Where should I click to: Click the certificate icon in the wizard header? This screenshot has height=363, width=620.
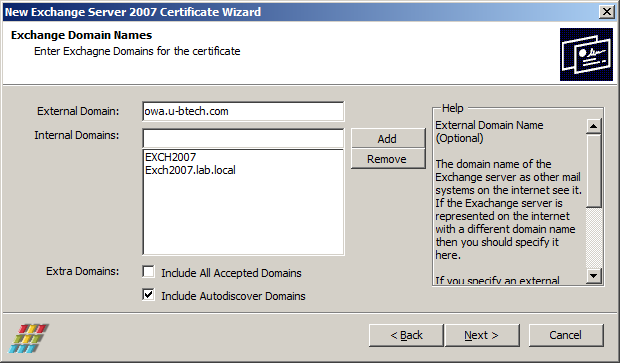(586, 54)
